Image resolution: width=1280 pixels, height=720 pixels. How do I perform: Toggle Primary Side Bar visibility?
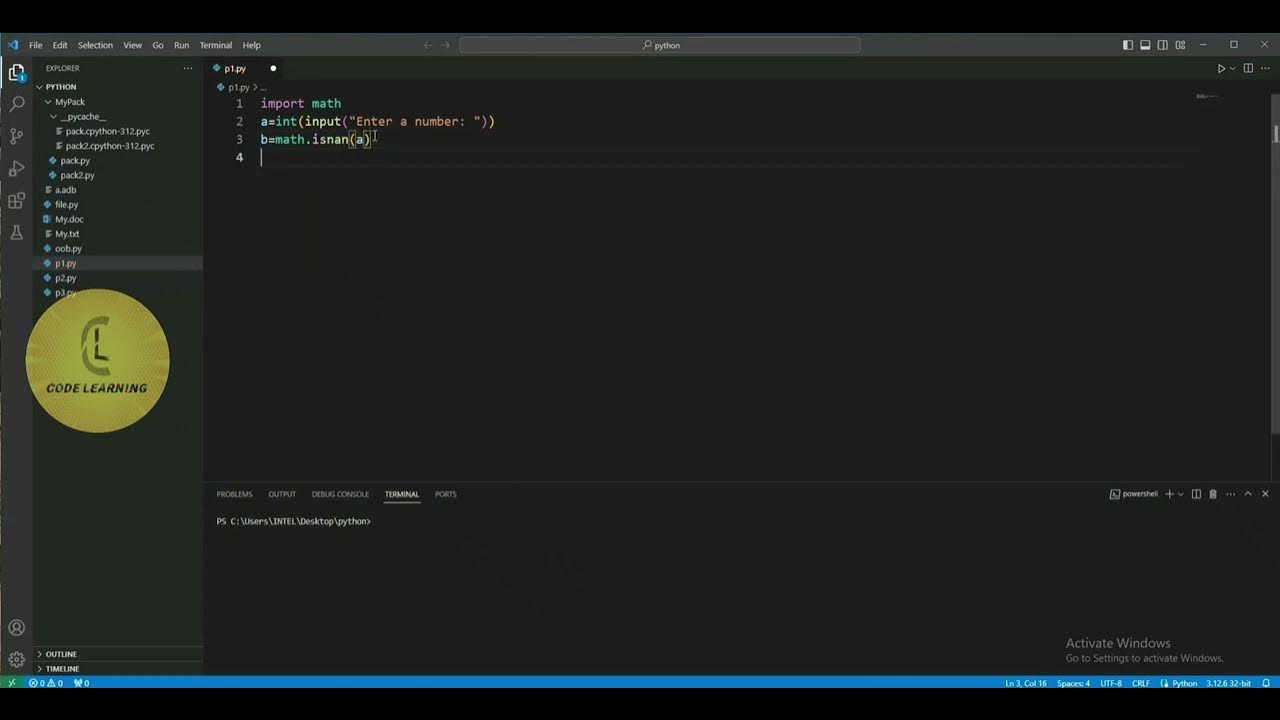[1128, 45]
